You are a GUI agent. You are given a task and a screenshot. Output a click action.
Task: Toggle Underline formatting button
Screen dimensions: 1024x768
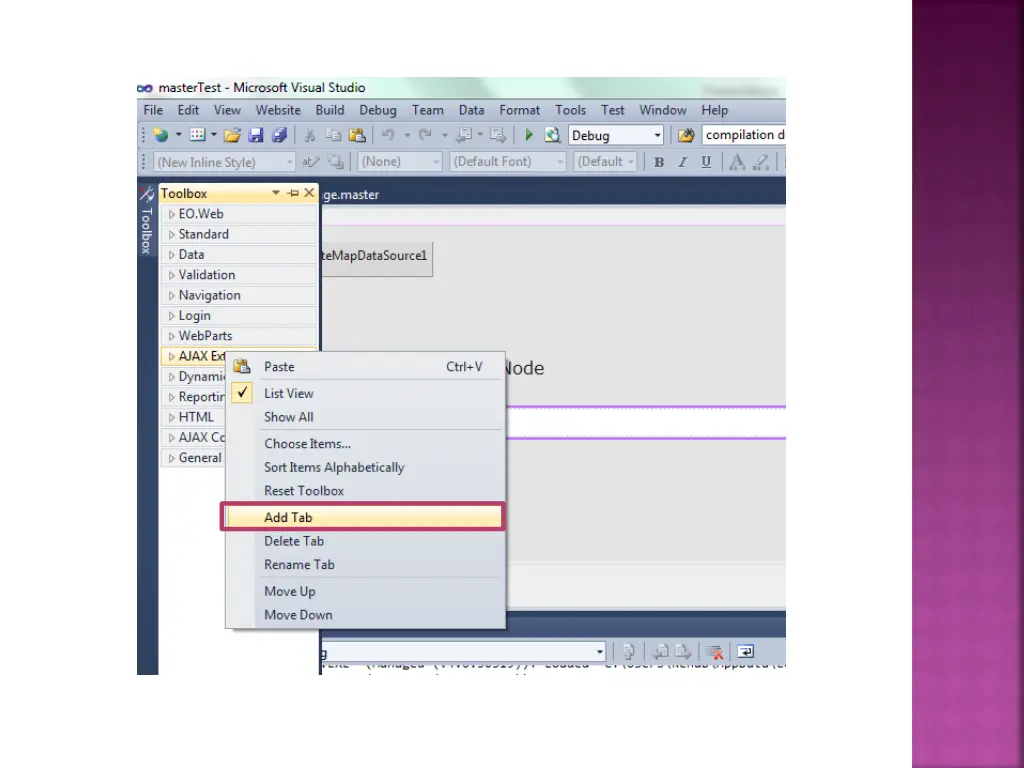pyautogui.click(x=706, y=162)
